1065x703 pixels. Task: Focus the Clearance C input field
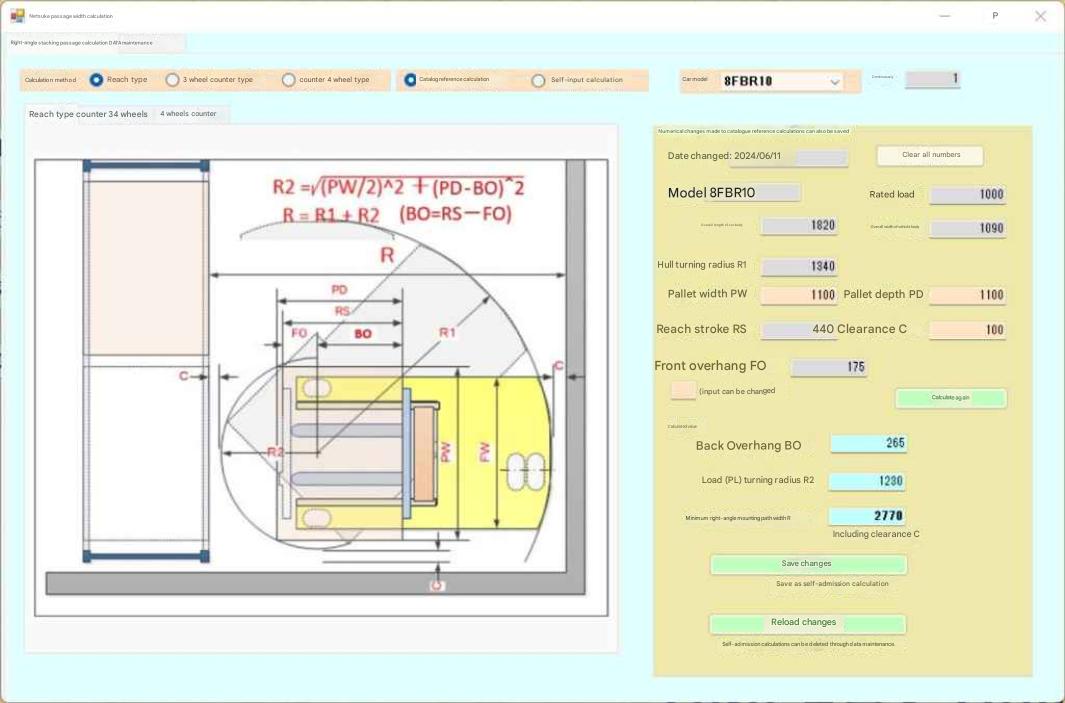point(966,330)
